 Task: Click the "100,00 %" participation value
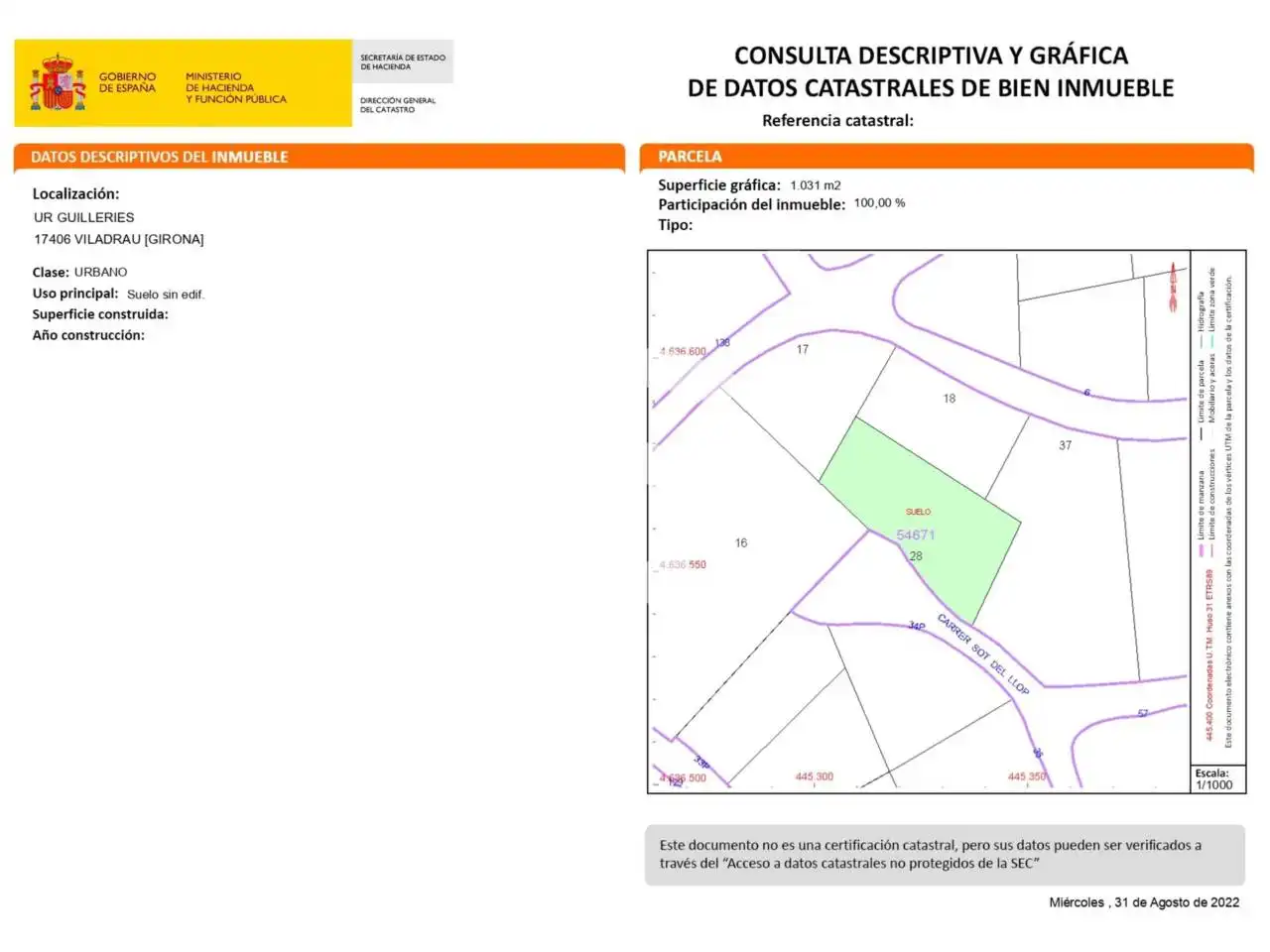click(880, 203)
